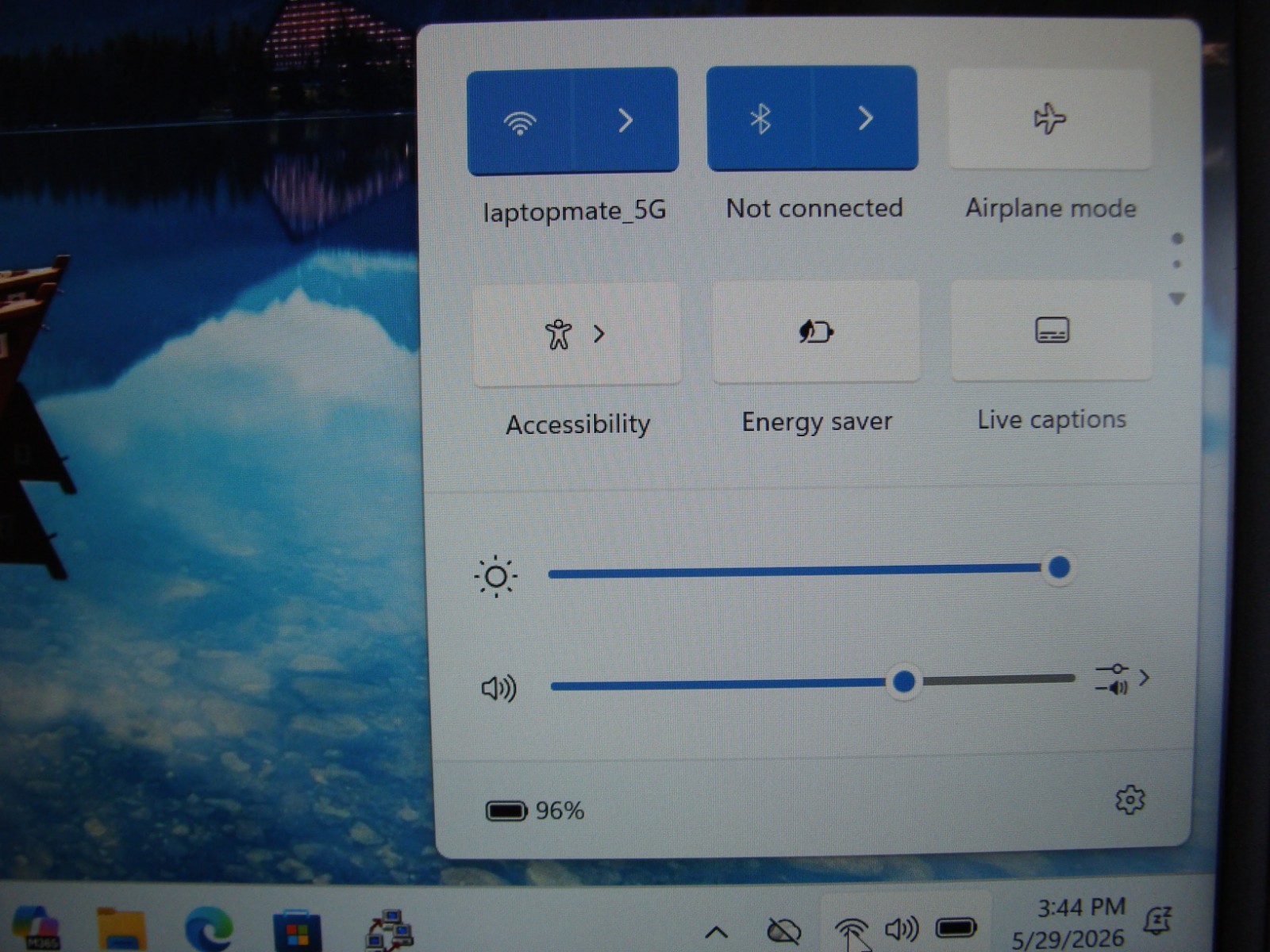This screenshot has height=952, width=1270.
Task: Open notifications do-not-disturb bell icon
Action: coord(1158,920)
